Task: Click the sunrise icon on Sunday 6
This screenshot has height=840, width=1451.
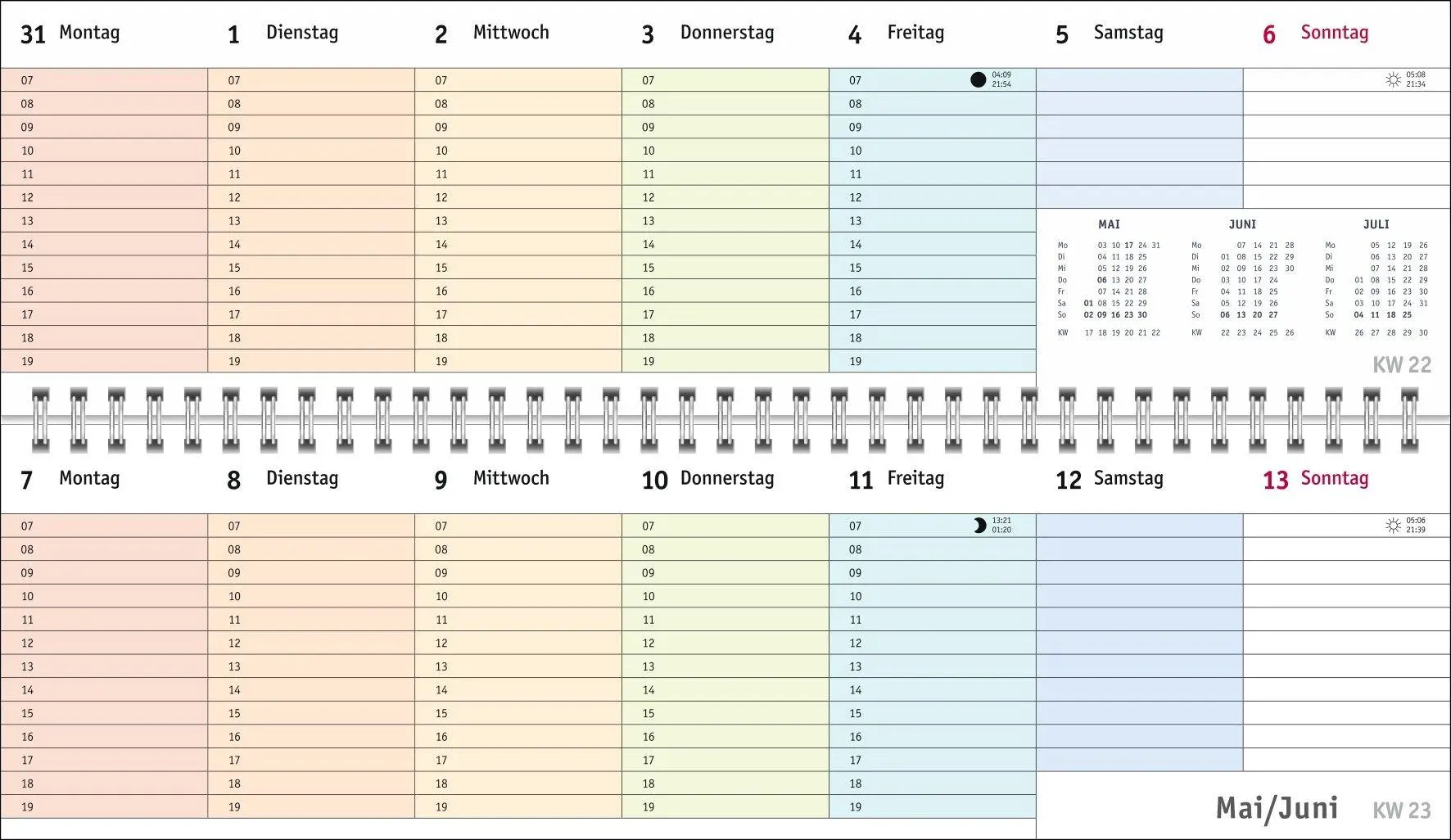Action: tap(1393, 79)
